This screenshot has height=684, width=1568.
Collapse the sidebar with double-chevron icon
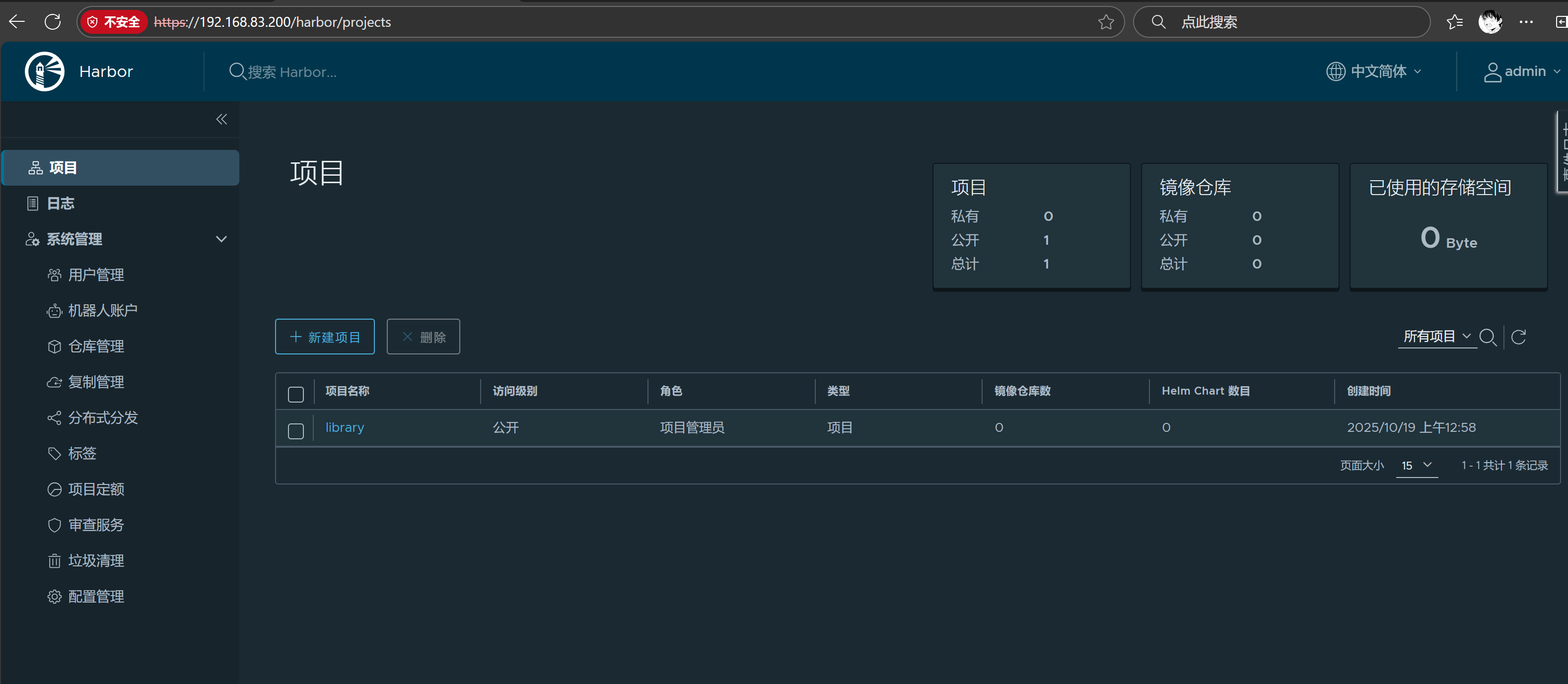(221, 119)
